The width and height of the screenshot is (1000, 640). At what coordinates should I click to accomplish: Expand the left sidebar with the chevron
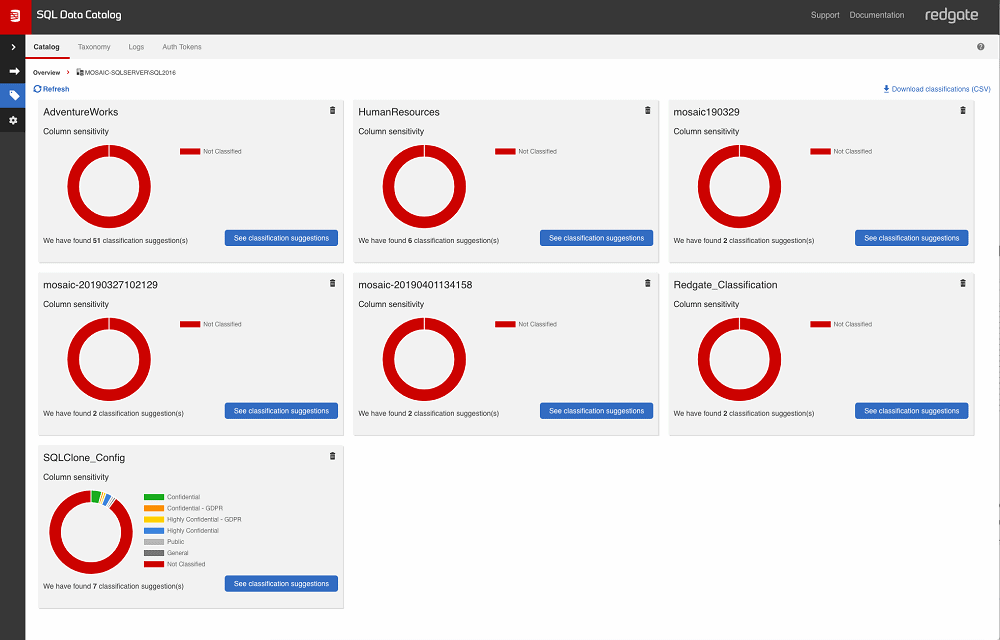tap(13, 47)
